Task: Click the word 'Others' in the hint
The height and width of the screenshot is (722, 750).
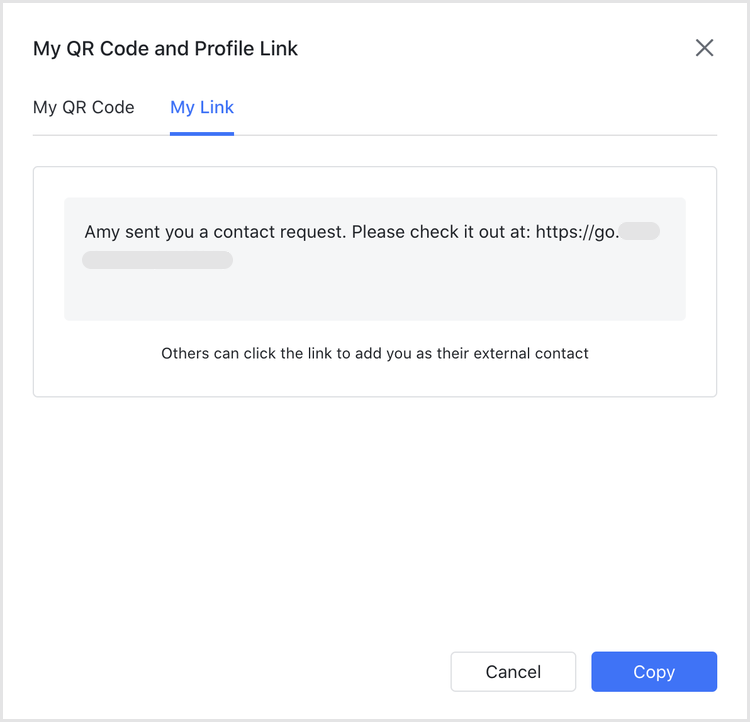Action: pyautogui.click(x=185, y=353)
